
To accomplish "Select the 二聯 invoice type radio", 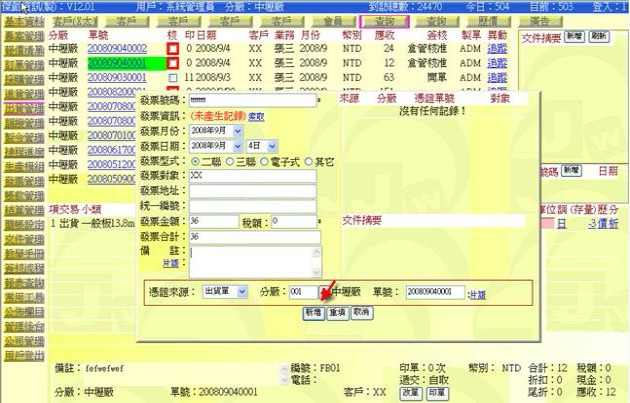I will (195, 161).
